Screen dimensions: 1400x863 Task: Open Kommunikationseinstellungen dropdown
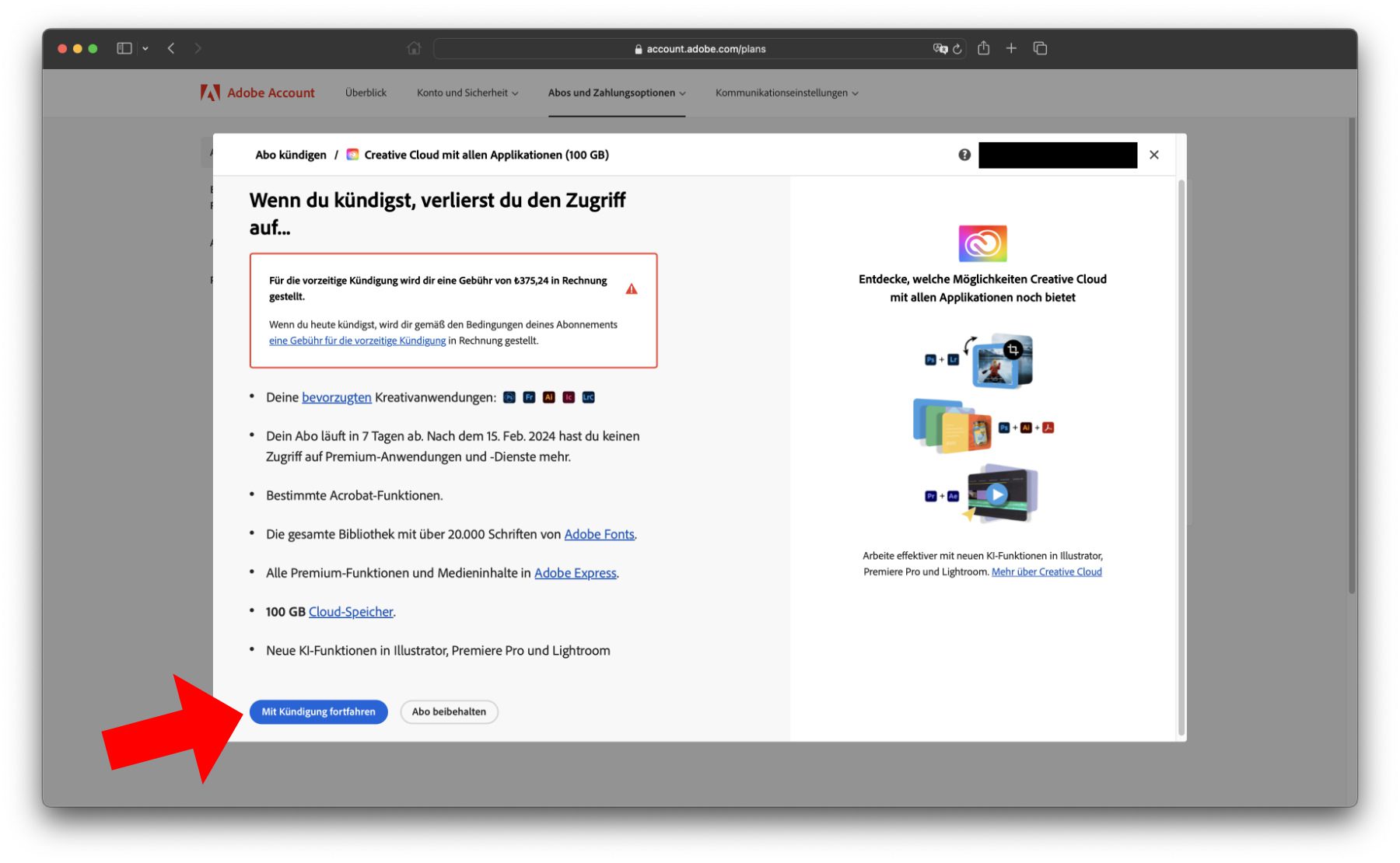pyautogui.click(x=786, y=93)
